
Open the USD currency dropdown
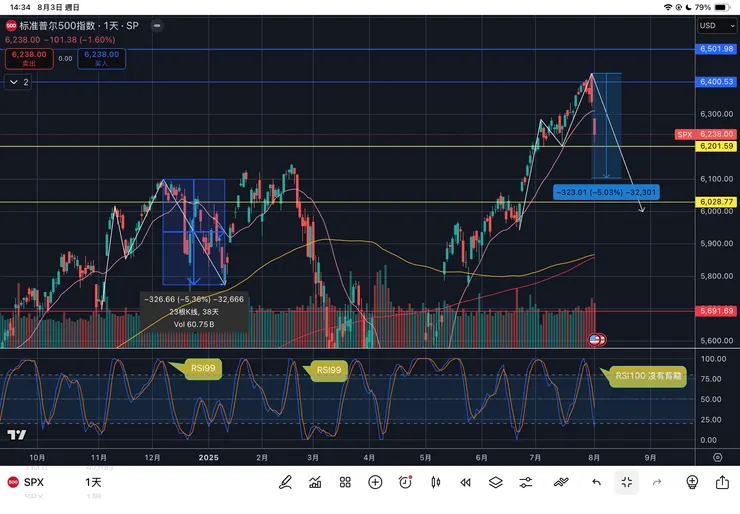[717, 25]
